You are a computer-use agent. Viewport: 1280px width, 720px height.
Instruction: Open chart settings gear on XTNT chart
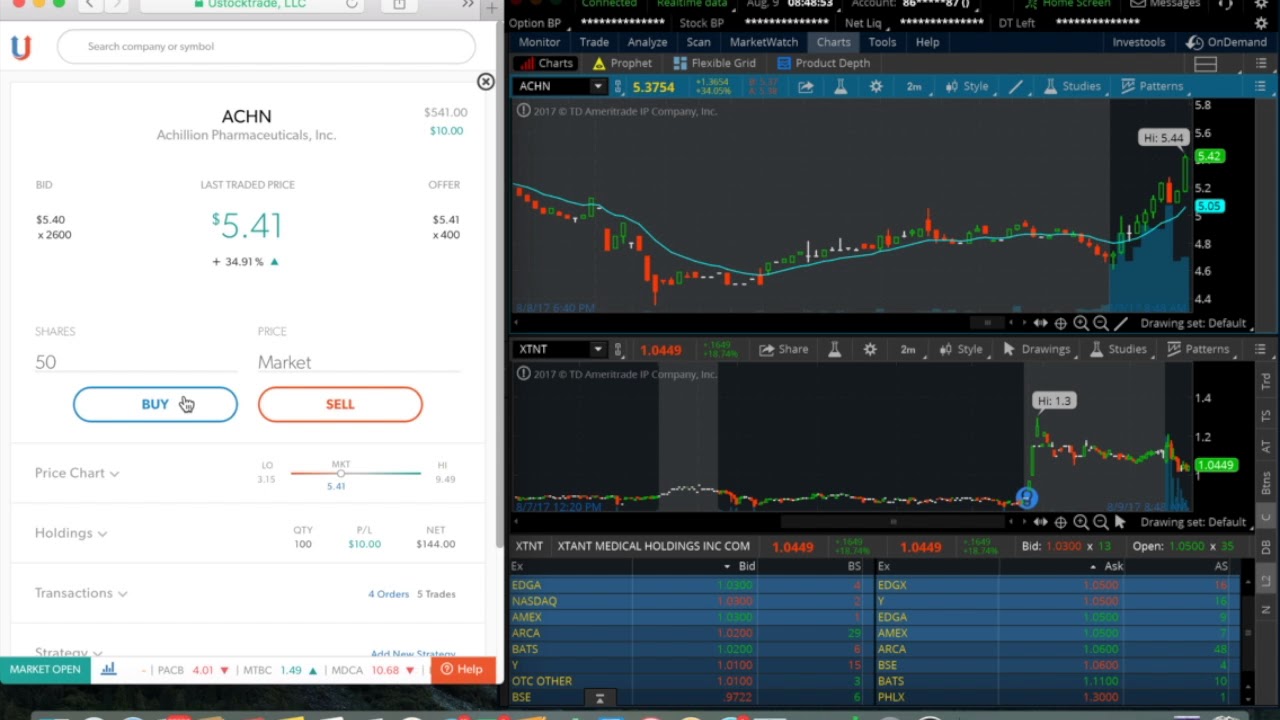click(870, 349)
